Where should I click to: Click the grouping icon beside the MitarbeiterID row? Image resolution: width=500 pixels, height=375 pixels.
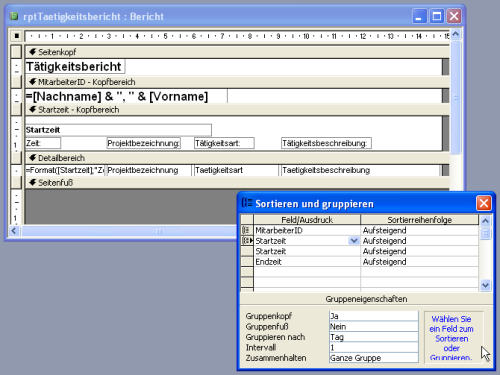click(x=246, y=230)
